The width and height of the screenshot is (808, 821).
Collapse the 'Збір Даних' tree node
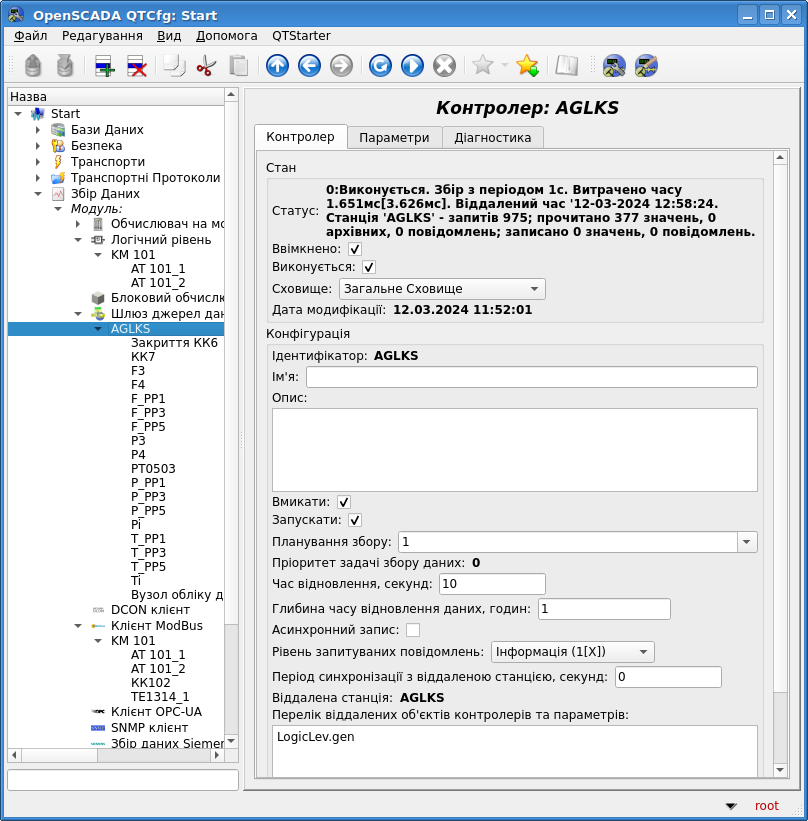click(38, 194)
